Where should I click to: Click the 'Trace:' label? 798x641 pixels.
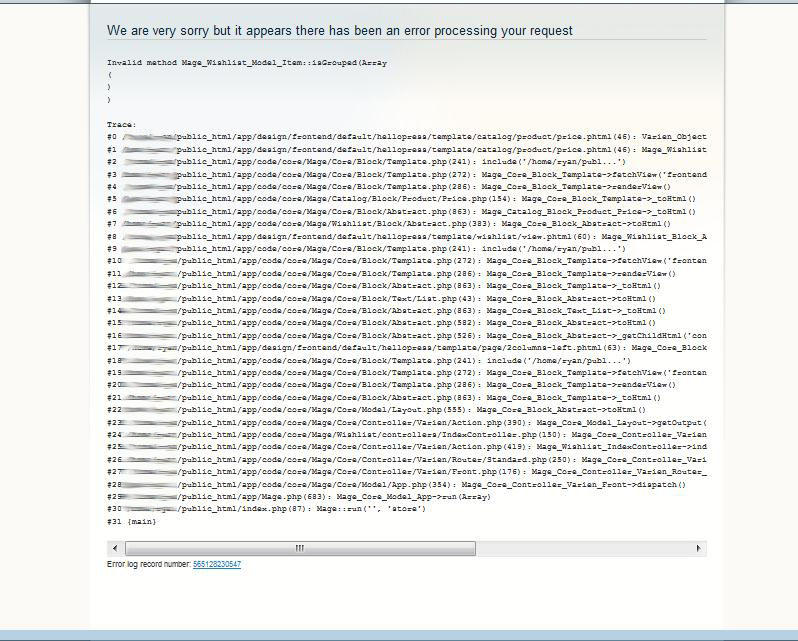pyautogui.click(x=122, y=125)
